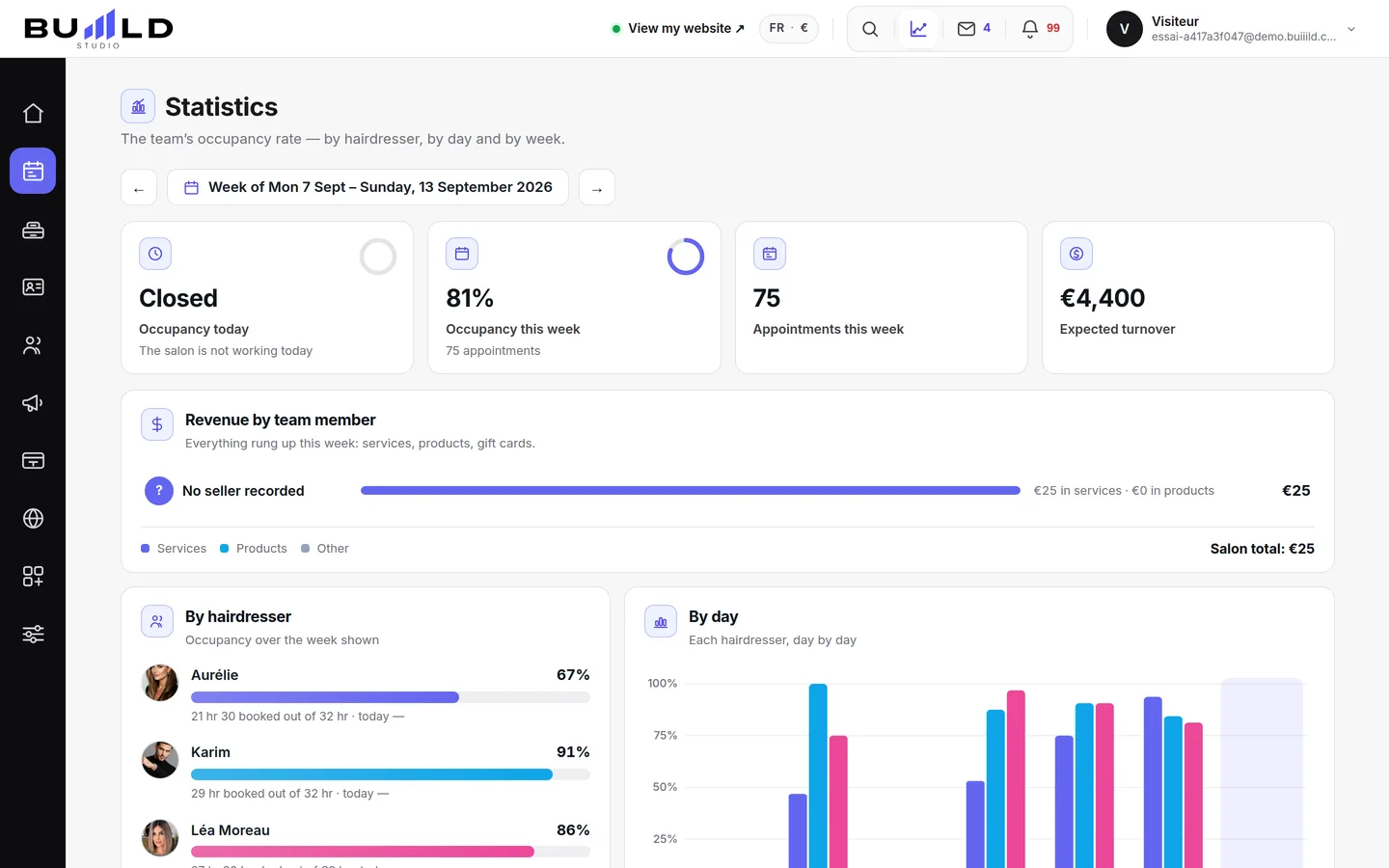Click the 100% cyan bar in By day chart
This screenshot has width=1389, height=868.
818,775
